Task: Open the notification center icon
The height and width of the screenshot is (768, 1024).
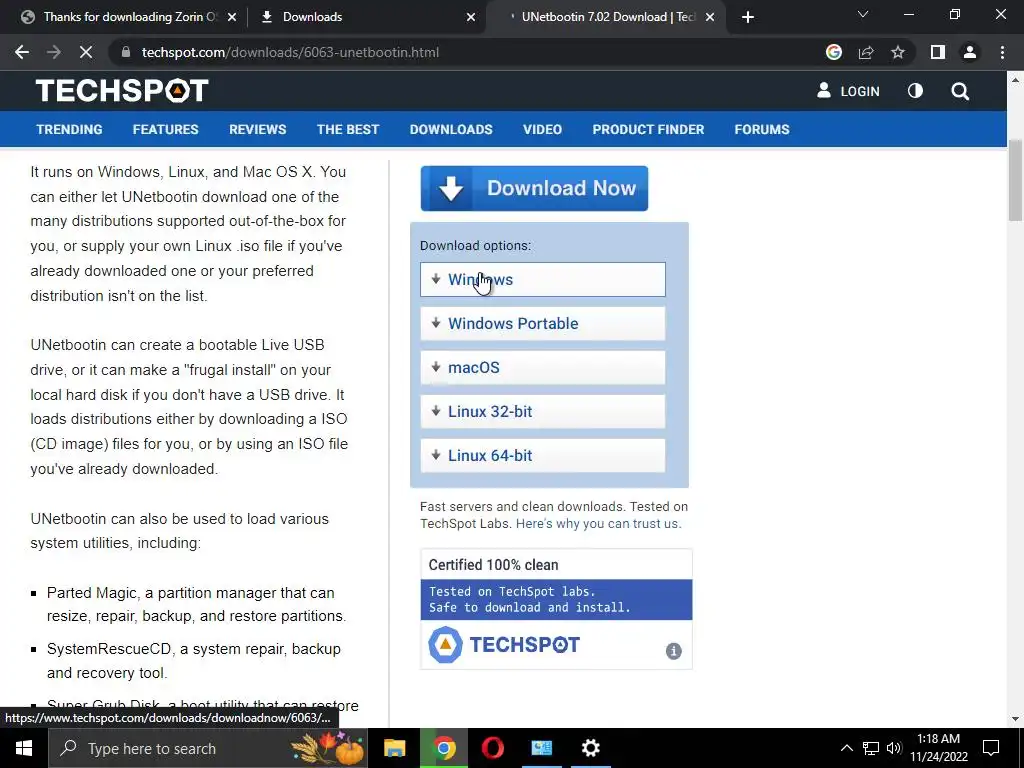Action: point(991,748)
